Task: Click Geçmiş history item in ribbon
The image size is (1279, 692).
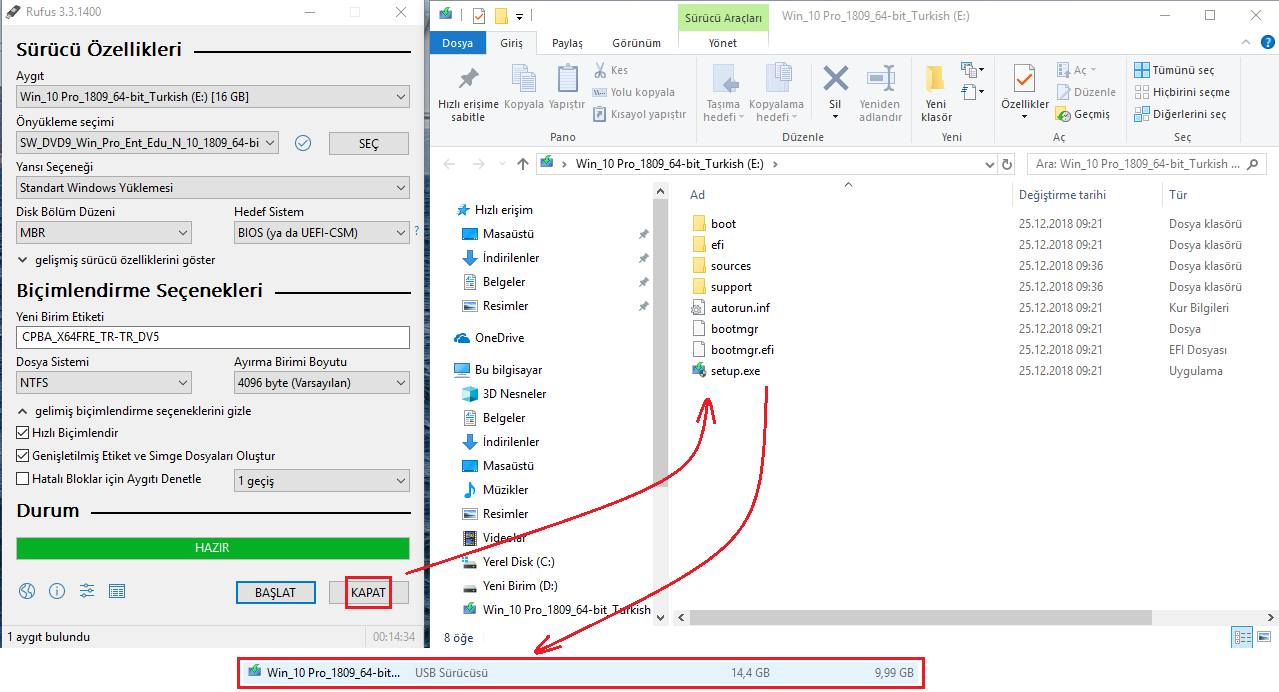Action: [1083, 114]
